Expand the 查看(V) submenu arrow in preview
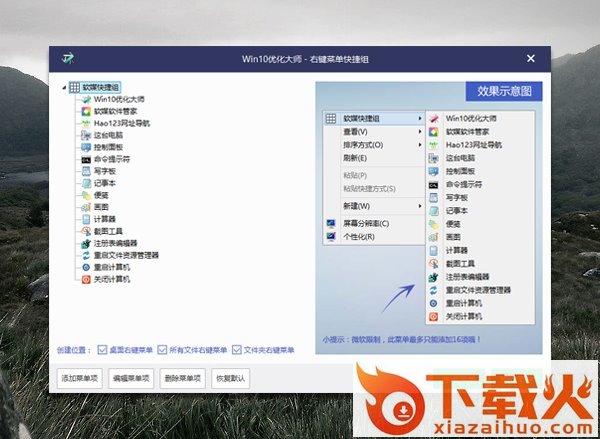This screenshot has width=600, height=439. [x=417, y=131]
